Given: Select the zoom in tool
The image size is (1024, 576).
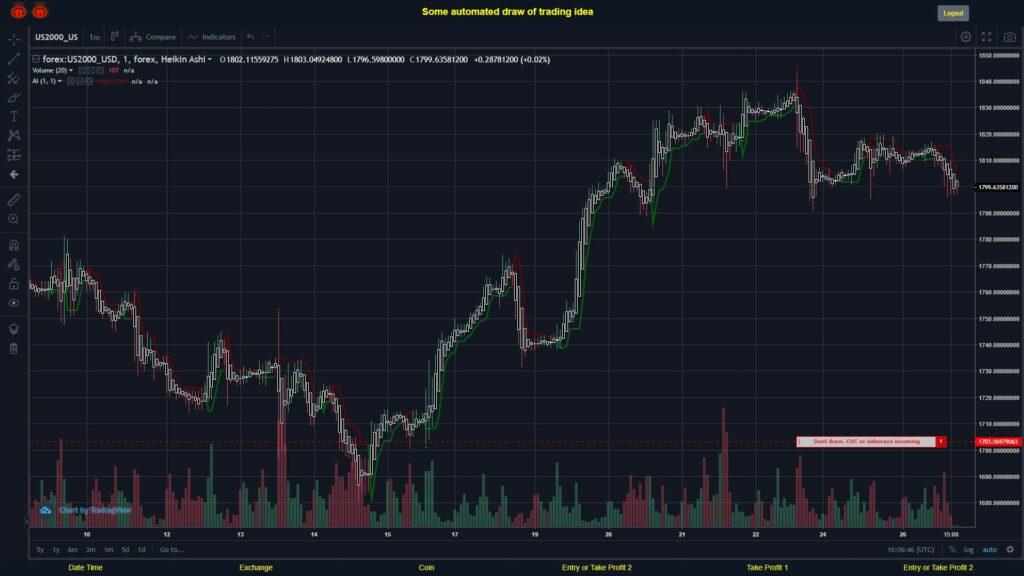Looking at the screenshot, I should pos(14,219).
